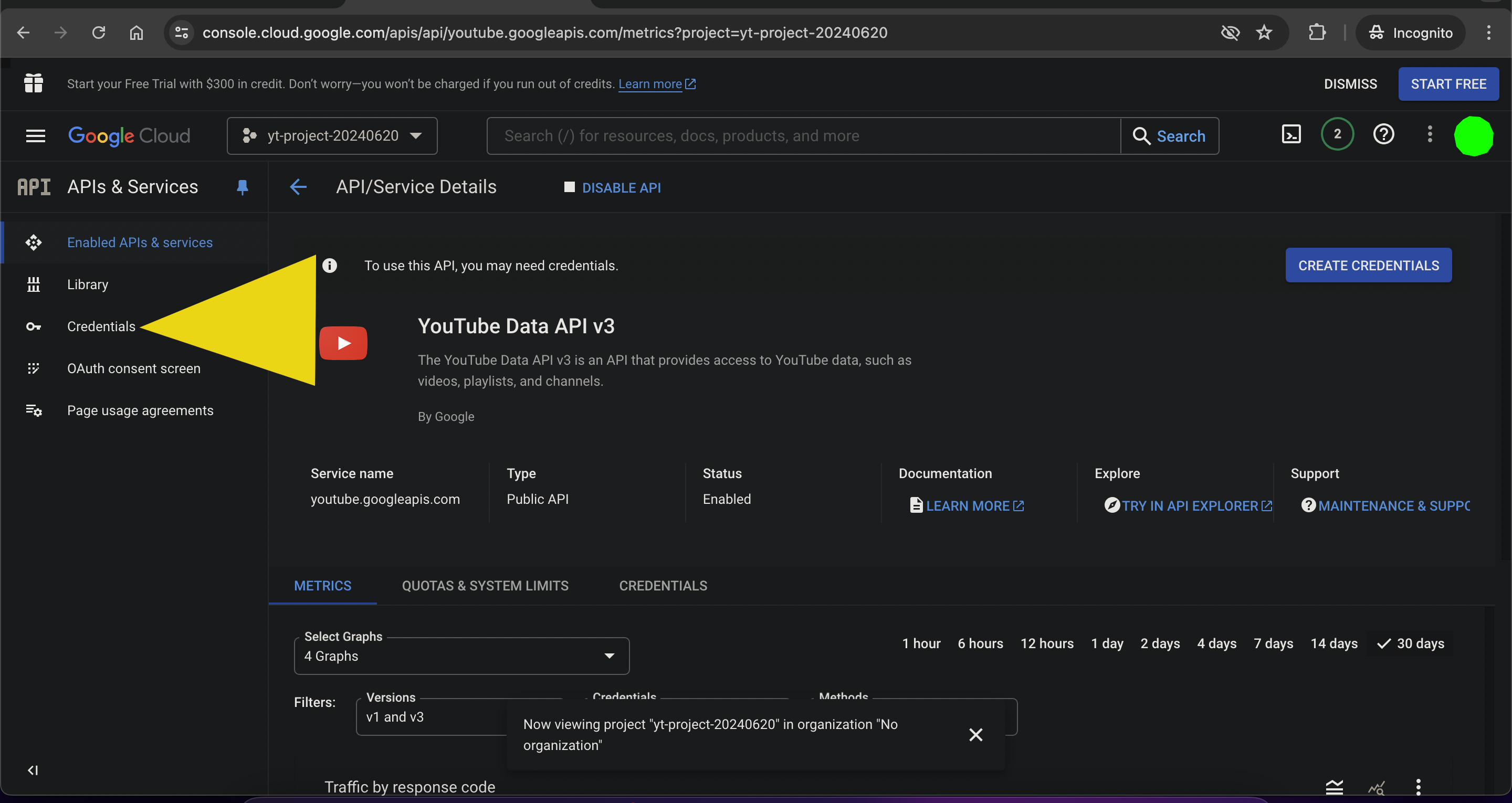Open the Chrome three-dot menu
Viewport: 1512px width, 803px height.
(x=1488, y=33)
